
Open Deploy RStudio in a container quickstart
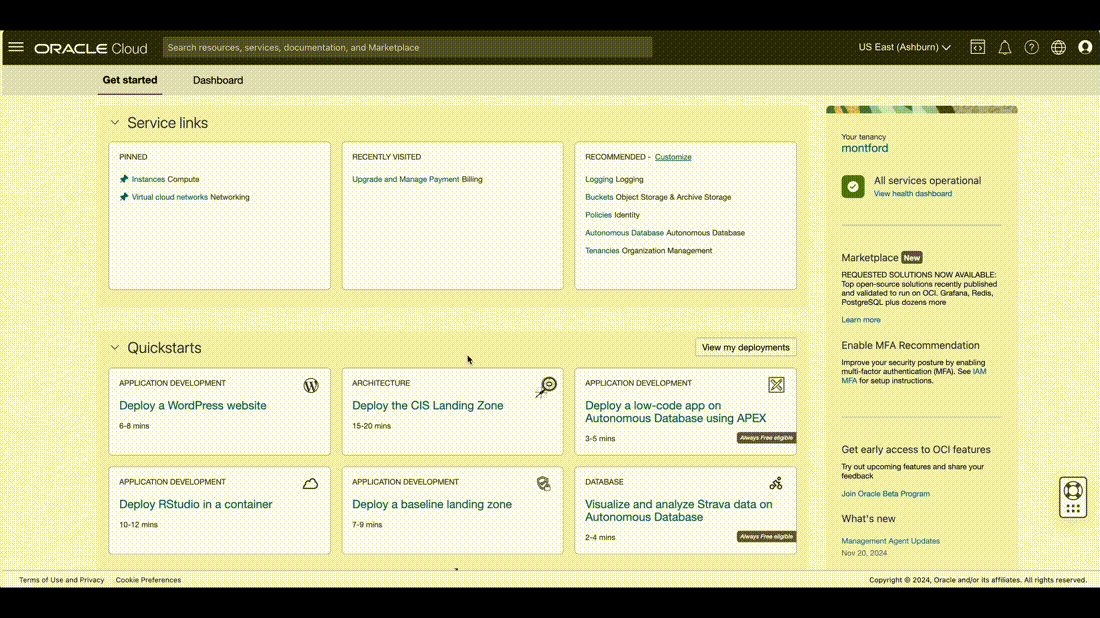click(x=196, y=504)
